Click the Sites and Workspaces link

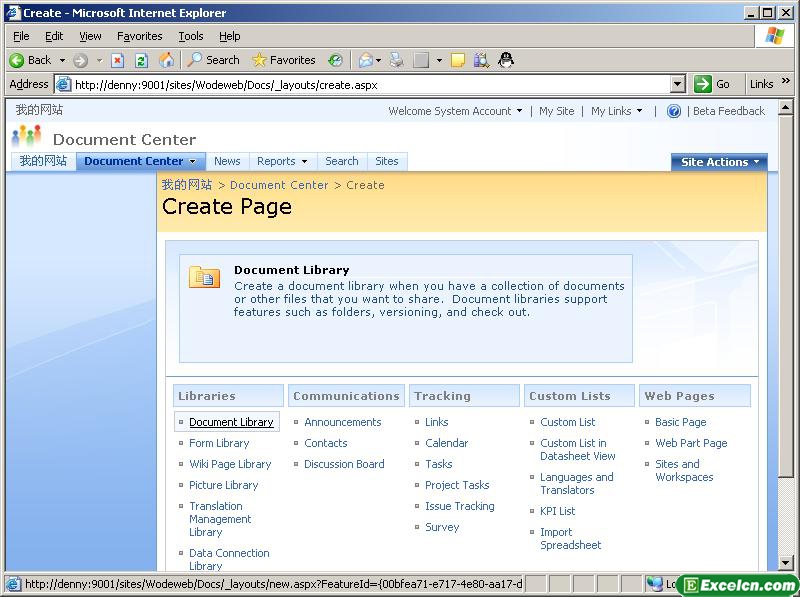pos(684,470)
